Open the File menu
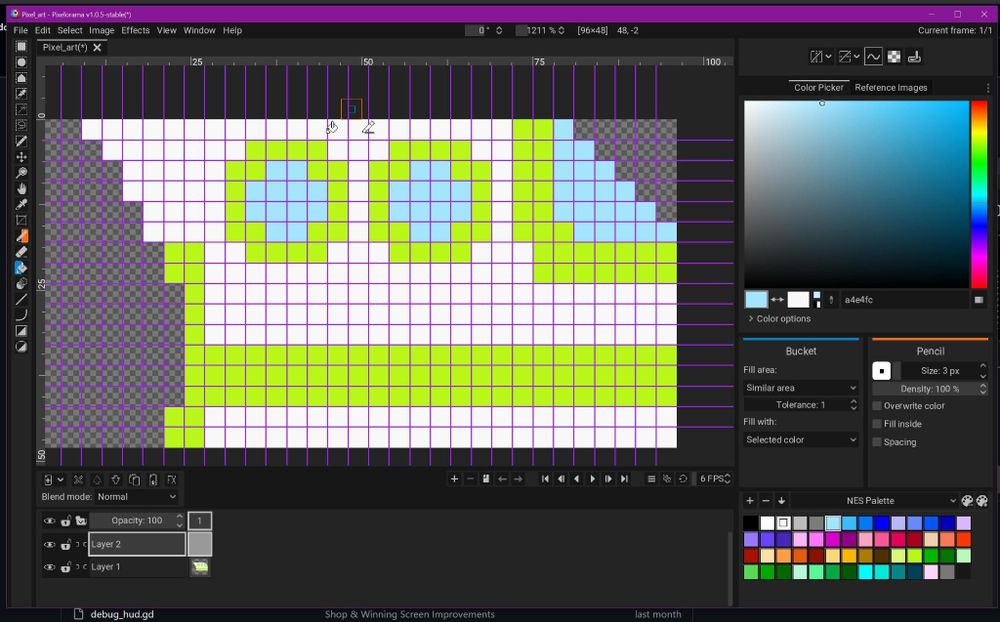Viewport: 1000px width, 622px height. pyautogui.click(x=20, y=30)
